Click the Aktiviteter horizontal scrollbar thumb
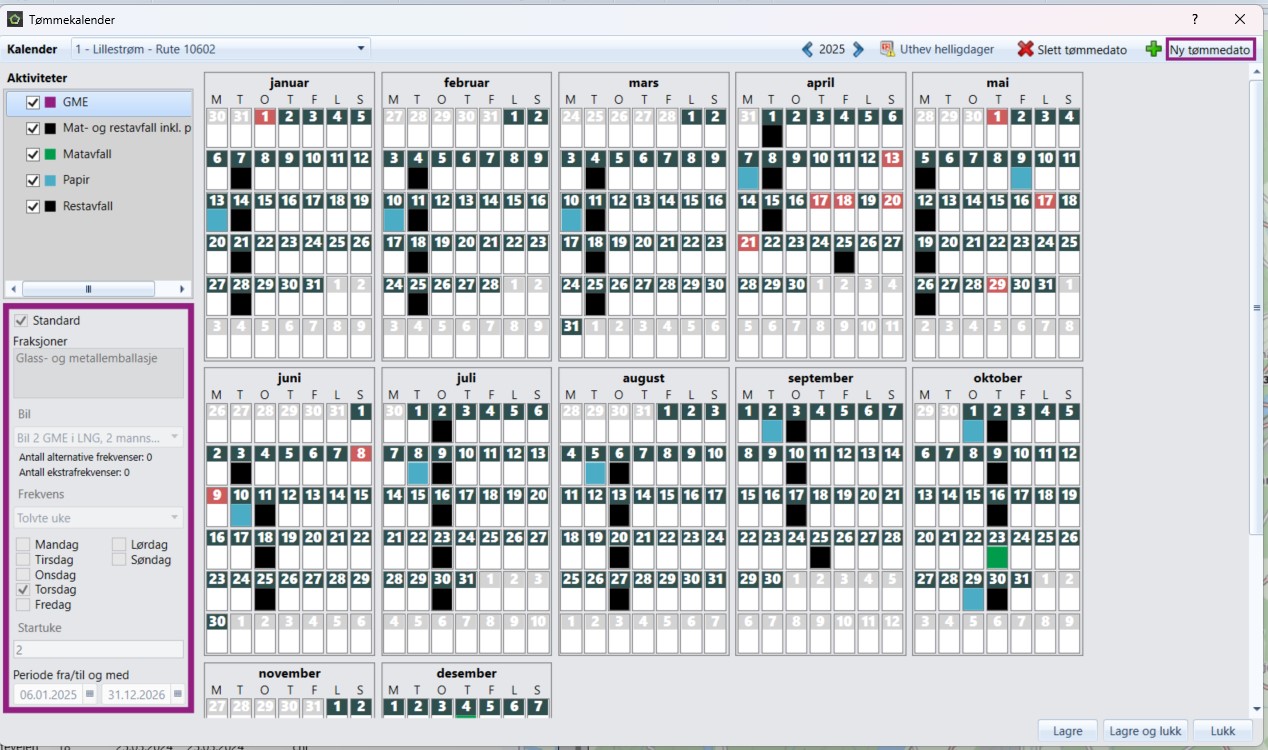Viewport: 1268px width, 750px height. pyautogui.click(x=88, y=289)
